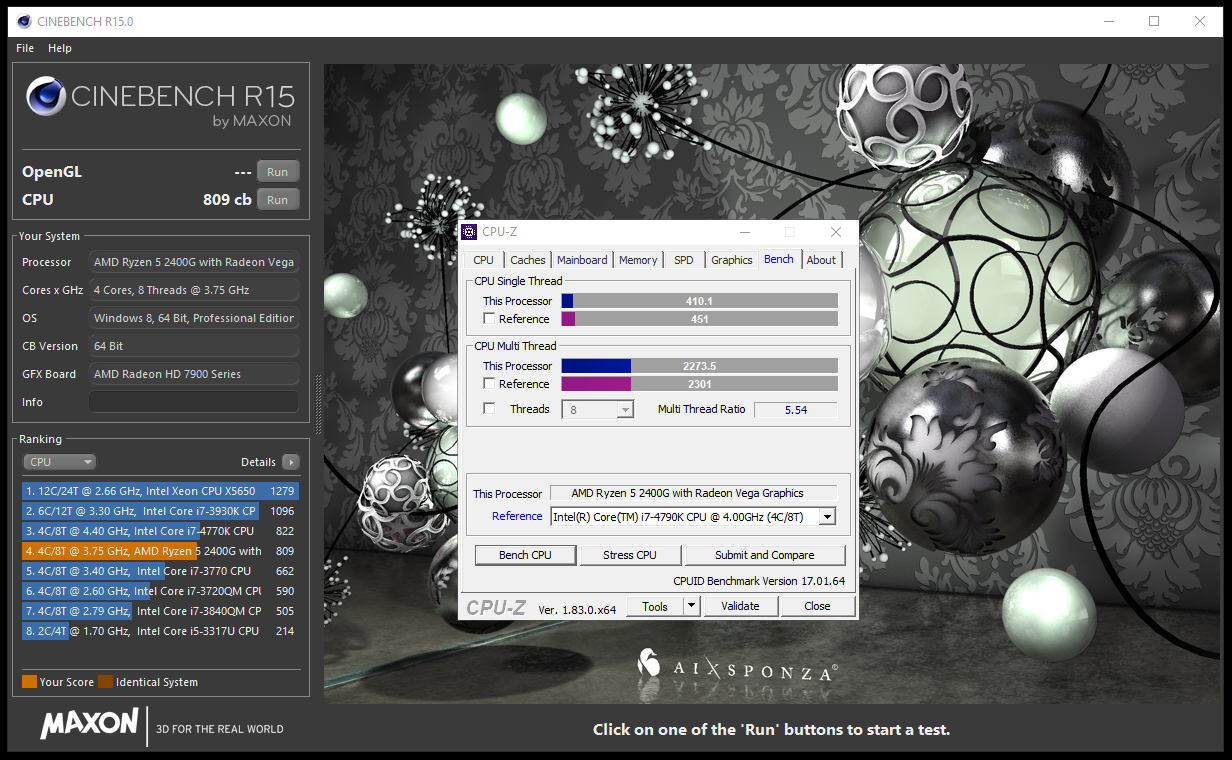Viewport: 1232px width, 760px height.
Task: Switch to the Caches tab in CPU-Z
Action: pyautogui.click(x=528, y=260)
